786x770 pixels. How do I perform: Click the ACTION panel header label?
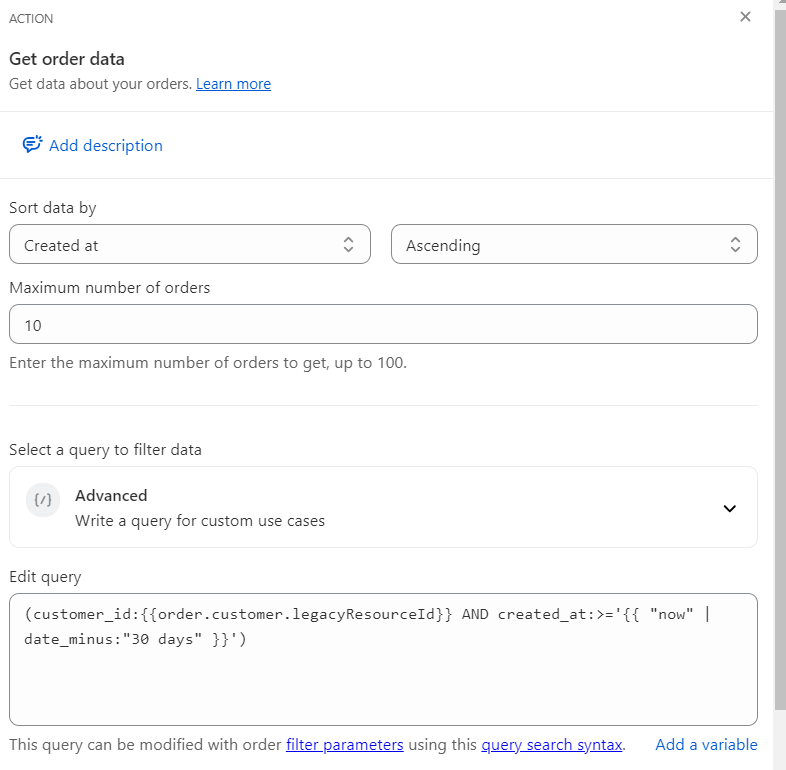click(x=31, y=19)
